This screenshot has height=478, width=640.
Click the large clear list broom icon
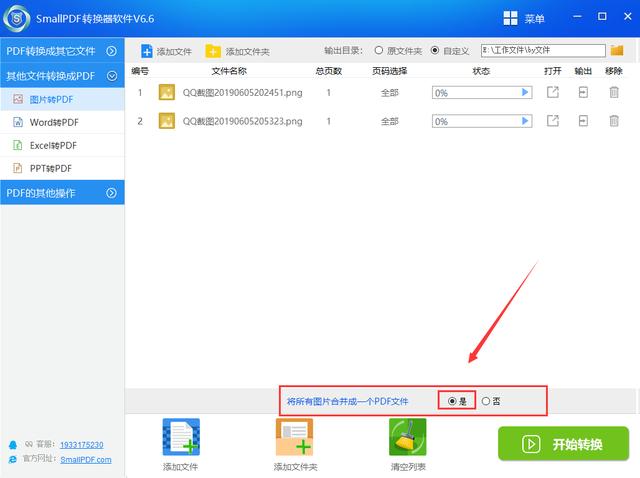coord(407,437)
